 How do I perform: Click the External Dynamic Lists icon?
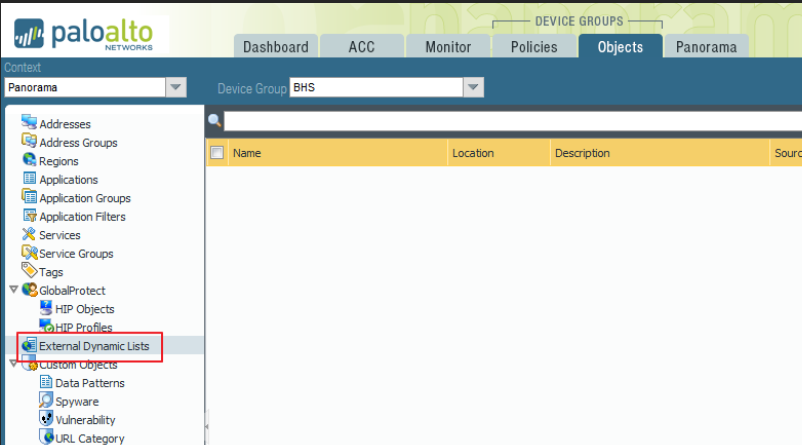(x=29, y=345)
